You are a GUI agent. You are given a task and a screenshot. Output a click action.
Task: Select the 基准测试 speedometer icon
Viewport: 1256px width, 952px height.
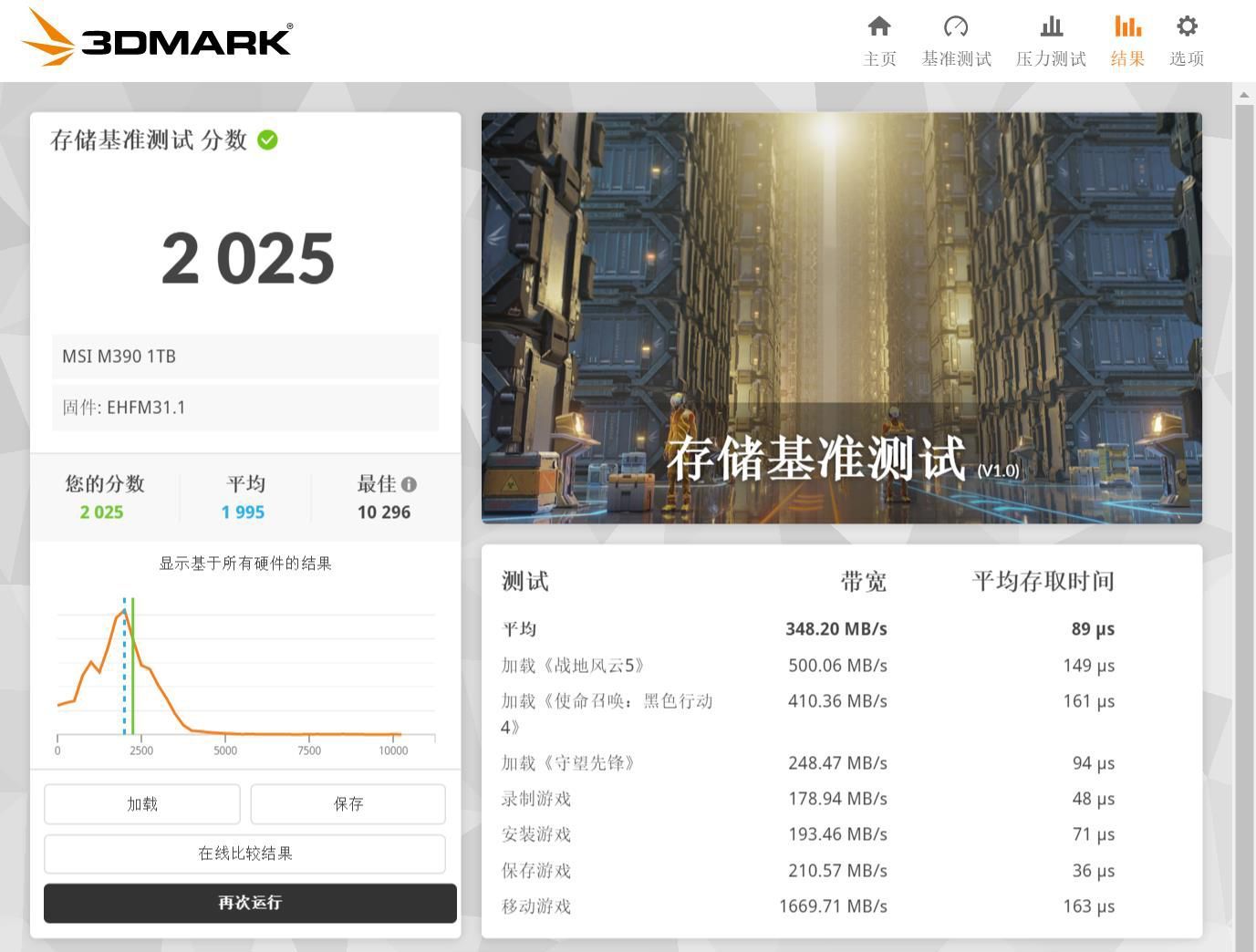(955, 27)
